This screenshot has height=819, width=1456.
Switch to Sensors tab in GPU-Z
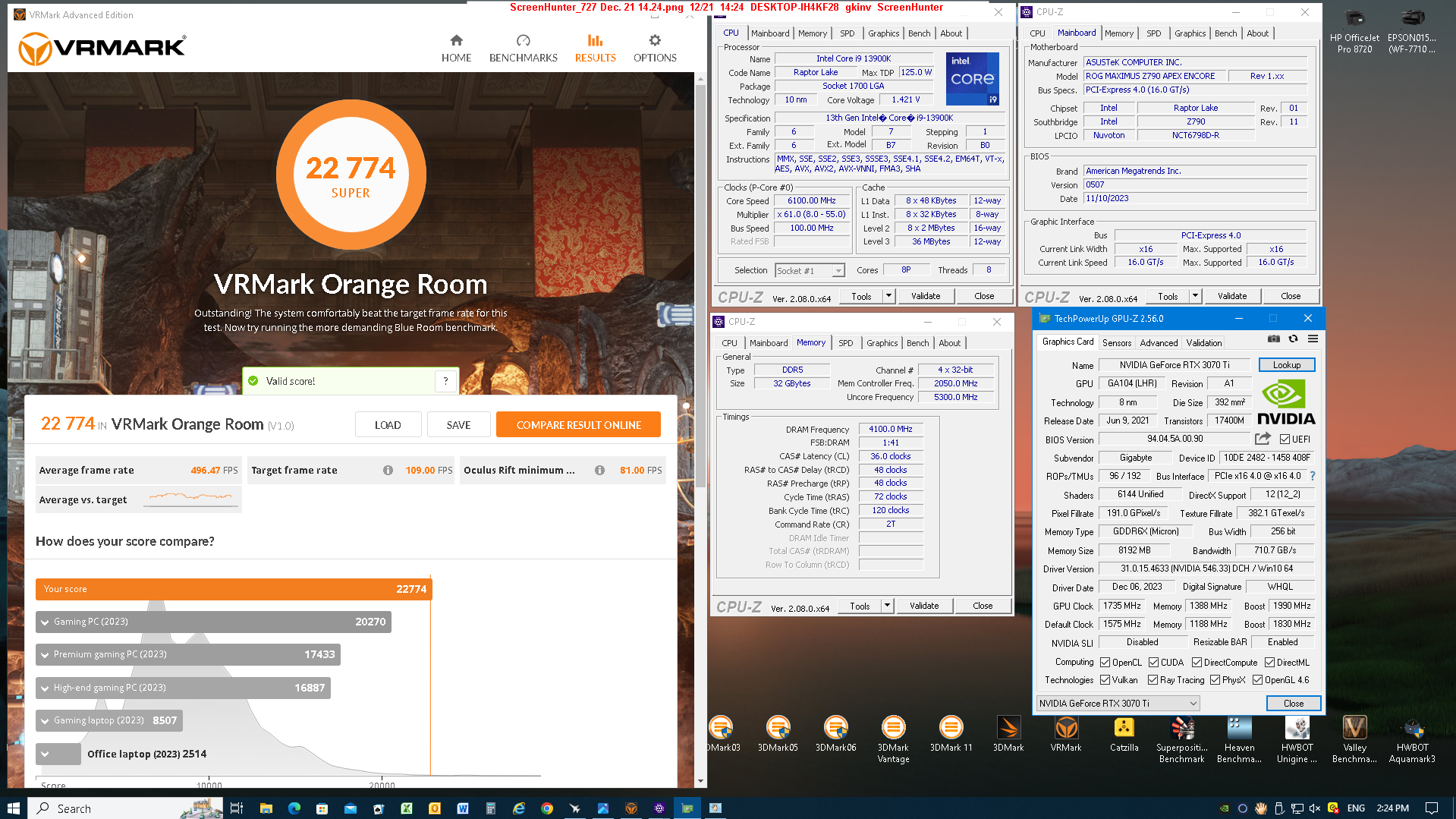1116,343
